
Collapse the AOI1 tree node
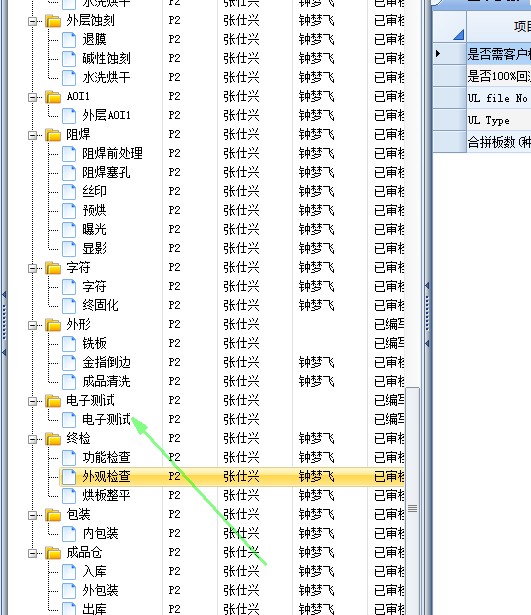(x=33, y=97)
